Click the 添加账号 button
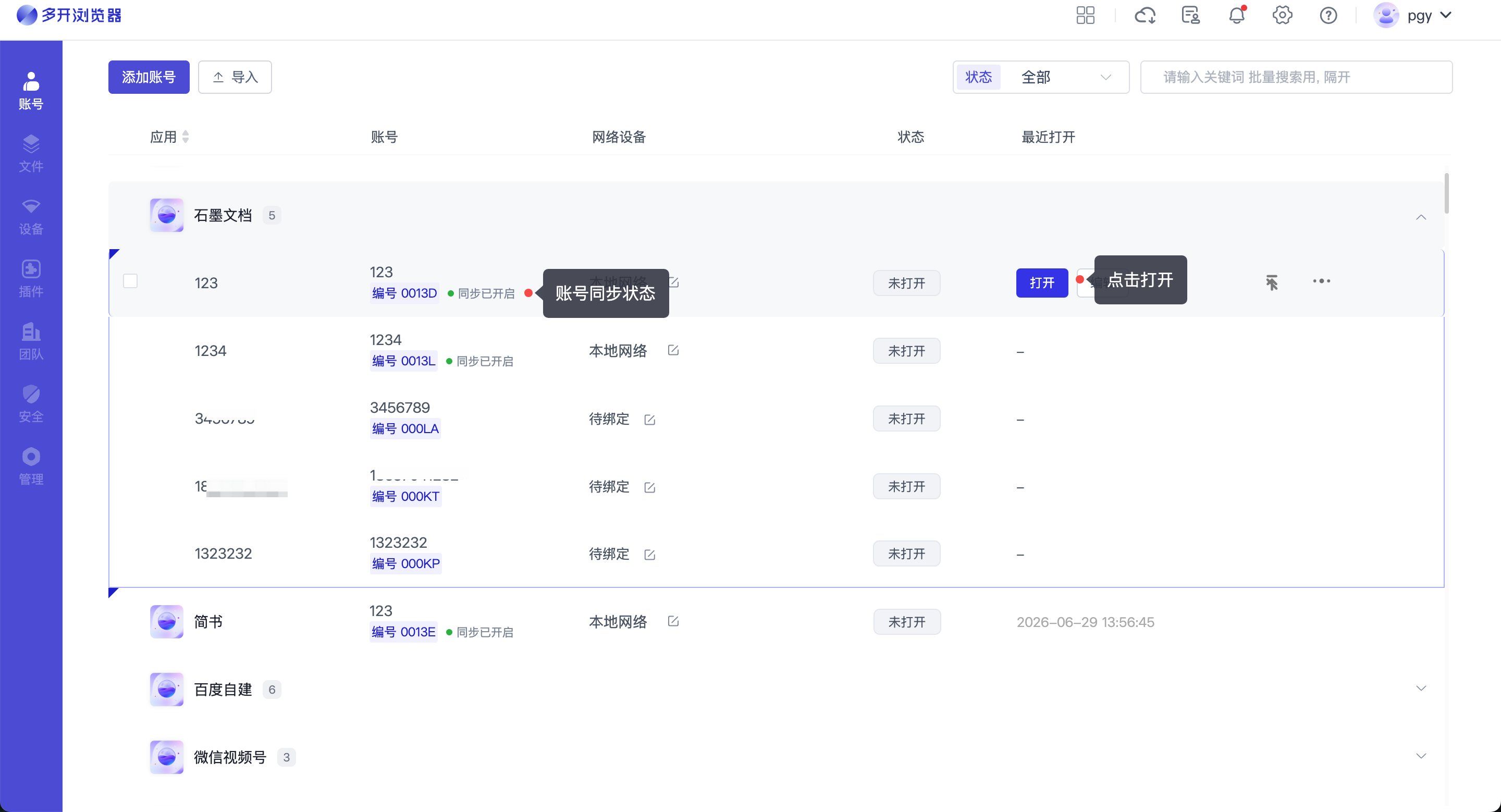1501x812 pixels. [149, 77]
